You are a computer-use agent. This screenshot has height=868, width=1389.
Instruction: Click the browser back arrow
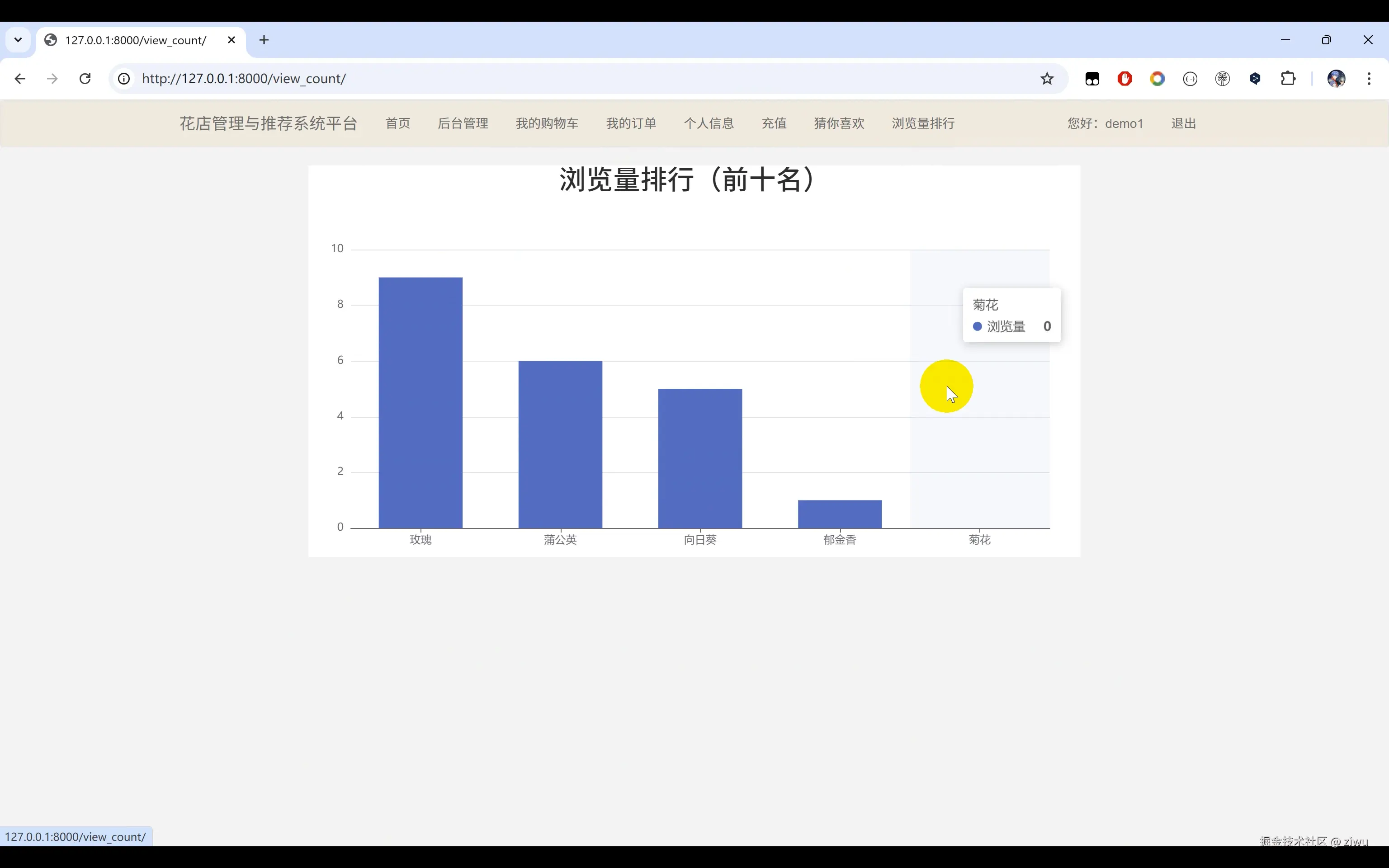tap(20, 79)
